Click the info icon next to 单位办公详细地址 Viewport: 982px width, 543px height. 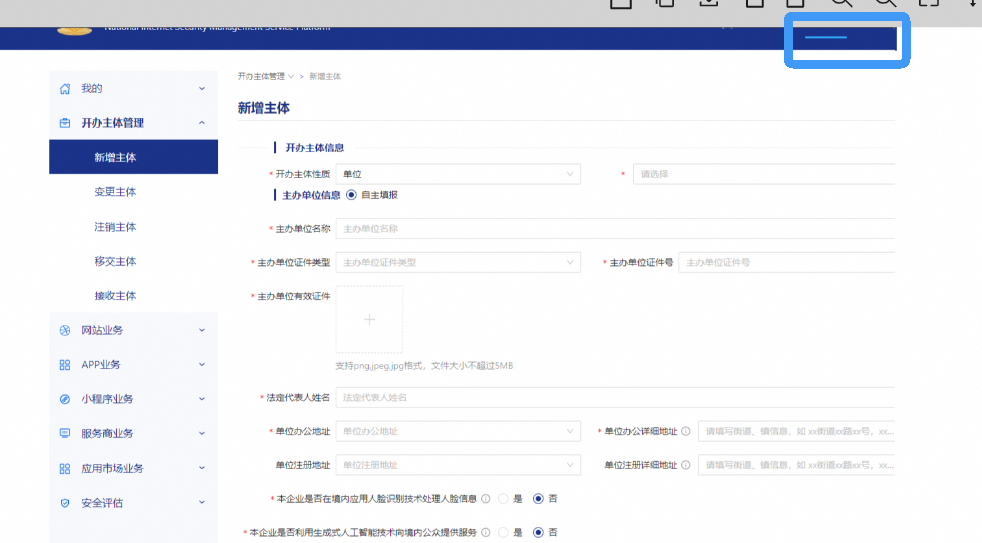pos(686,432)
